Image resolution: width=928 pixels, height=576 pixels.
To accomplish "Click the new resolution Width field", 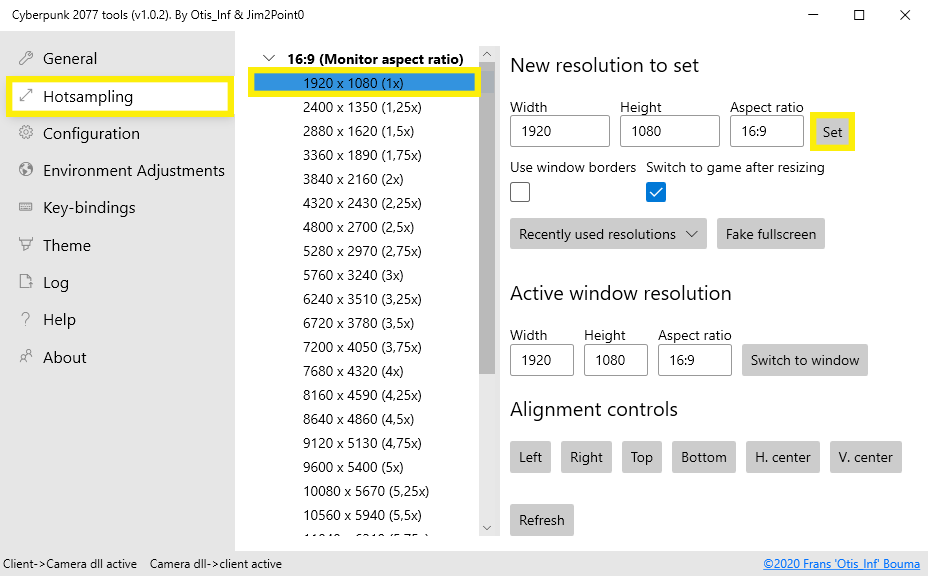I will pyautogui.click(x=559, y=131).
